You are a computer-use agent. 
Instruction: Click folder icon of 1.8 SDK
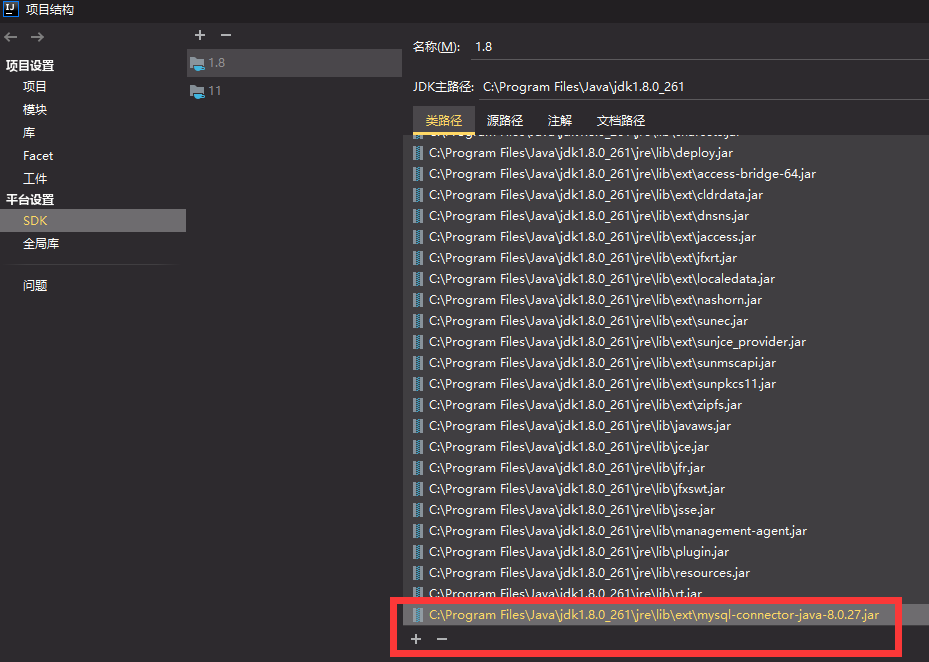click(x=197, y=63)
